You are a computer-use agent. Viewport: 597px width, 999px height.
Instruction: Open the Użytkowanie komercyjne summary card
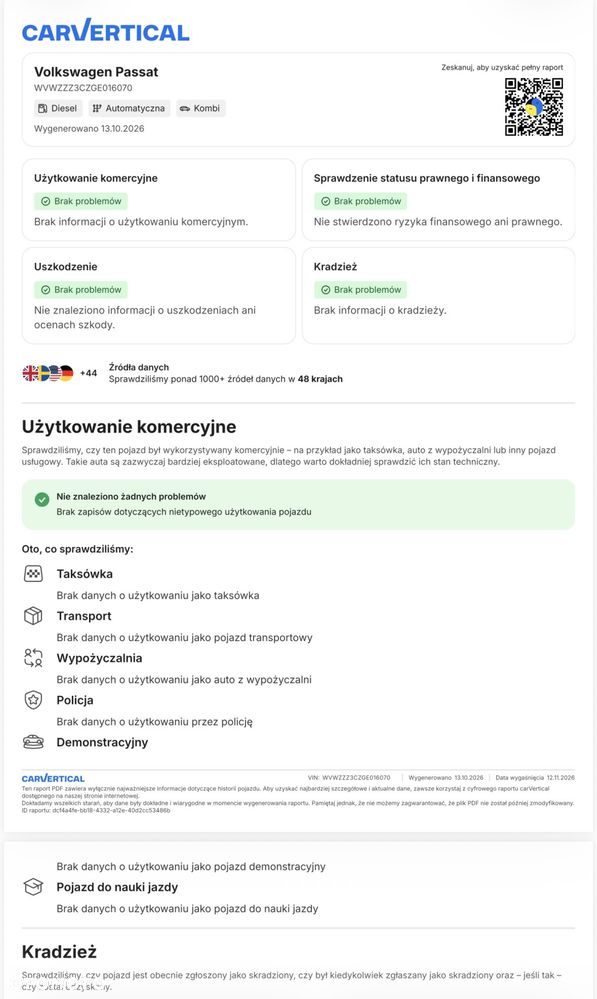159,200
